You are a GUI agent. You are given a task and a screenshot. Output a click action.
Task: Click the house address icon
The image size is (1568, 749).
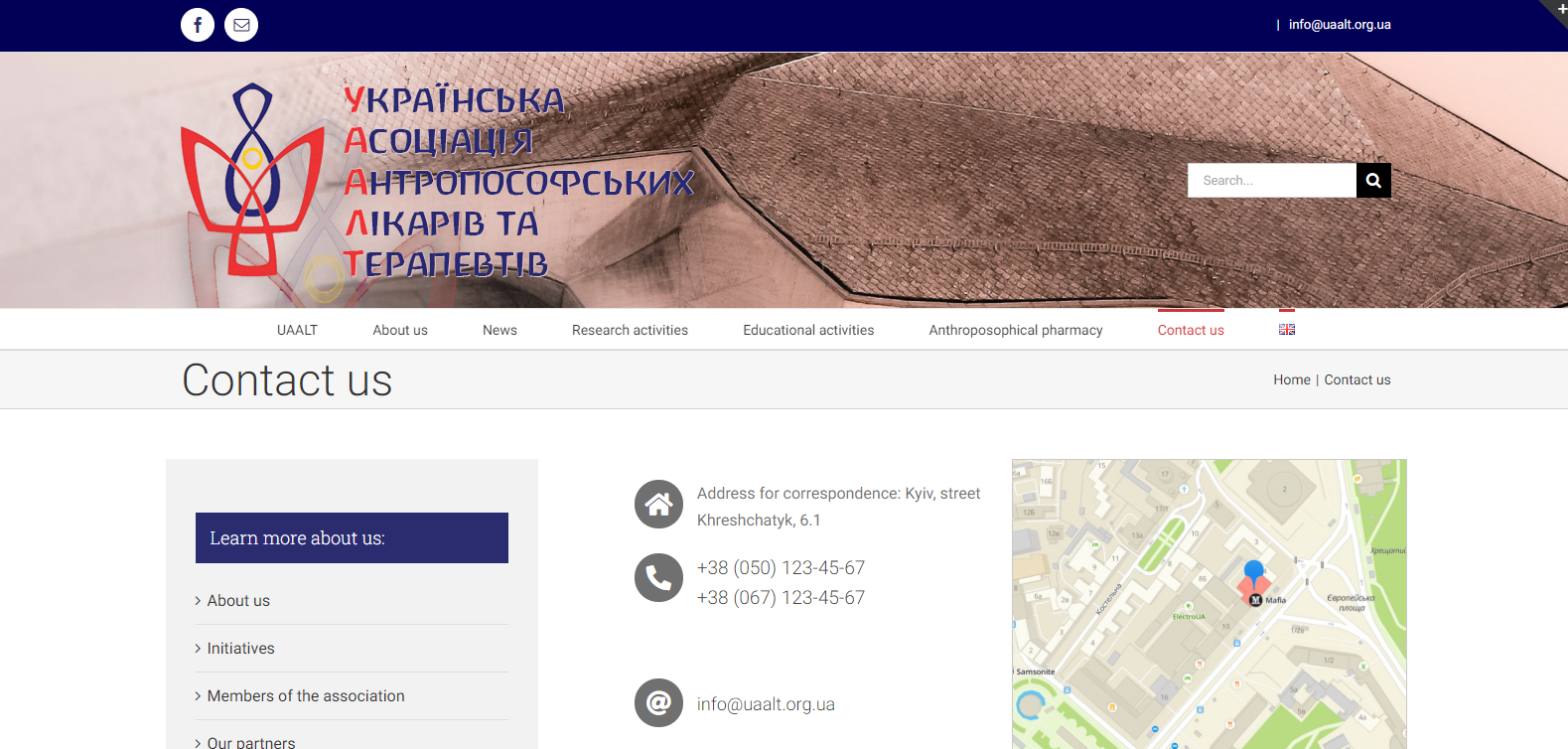coord(658,505)
